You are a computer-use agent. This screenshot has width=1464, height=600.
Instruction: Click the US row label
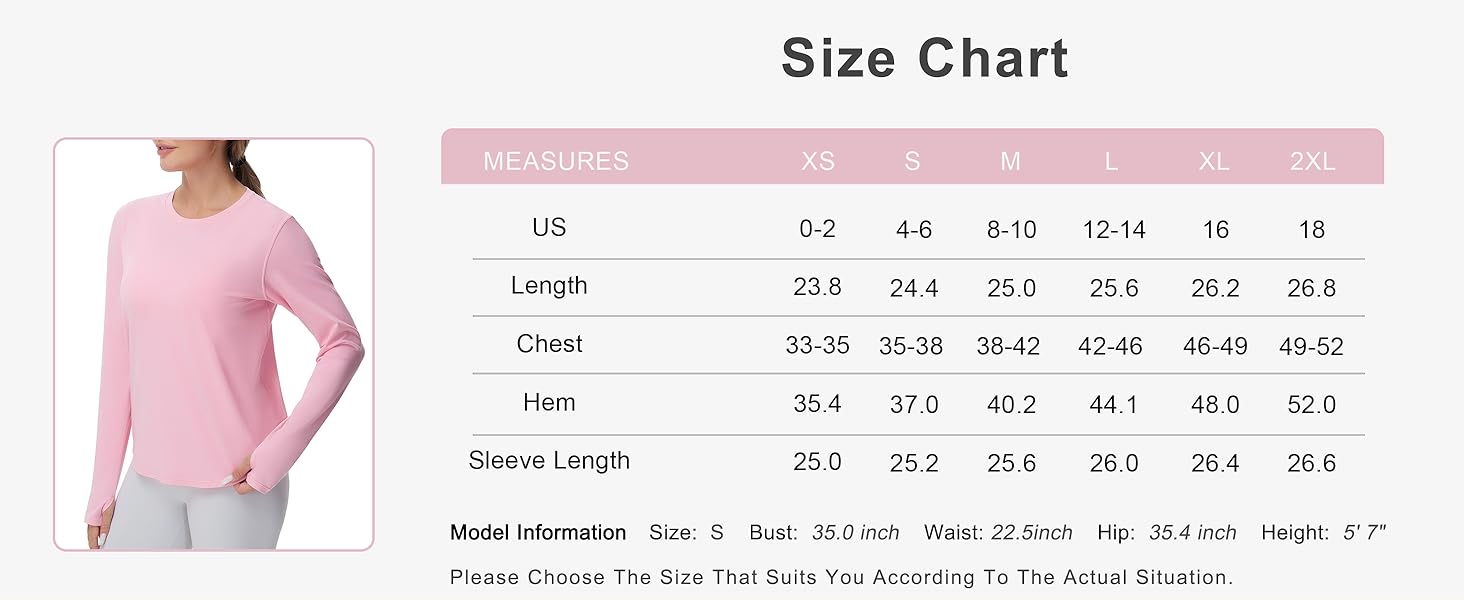point(549,228)
